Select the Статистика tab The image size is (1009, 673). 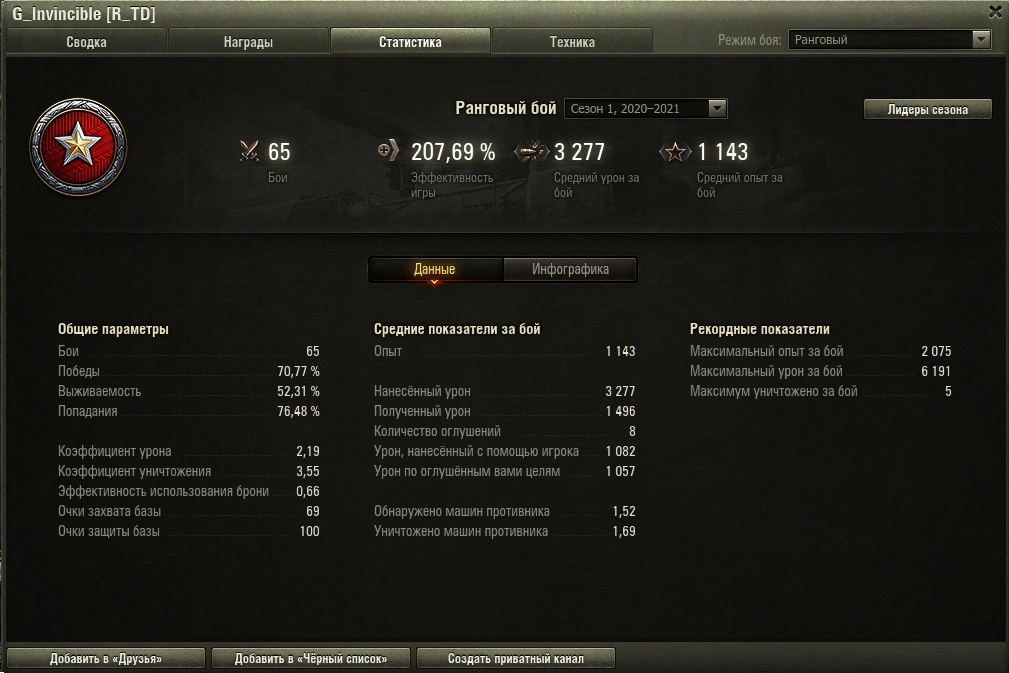(411, 42)
